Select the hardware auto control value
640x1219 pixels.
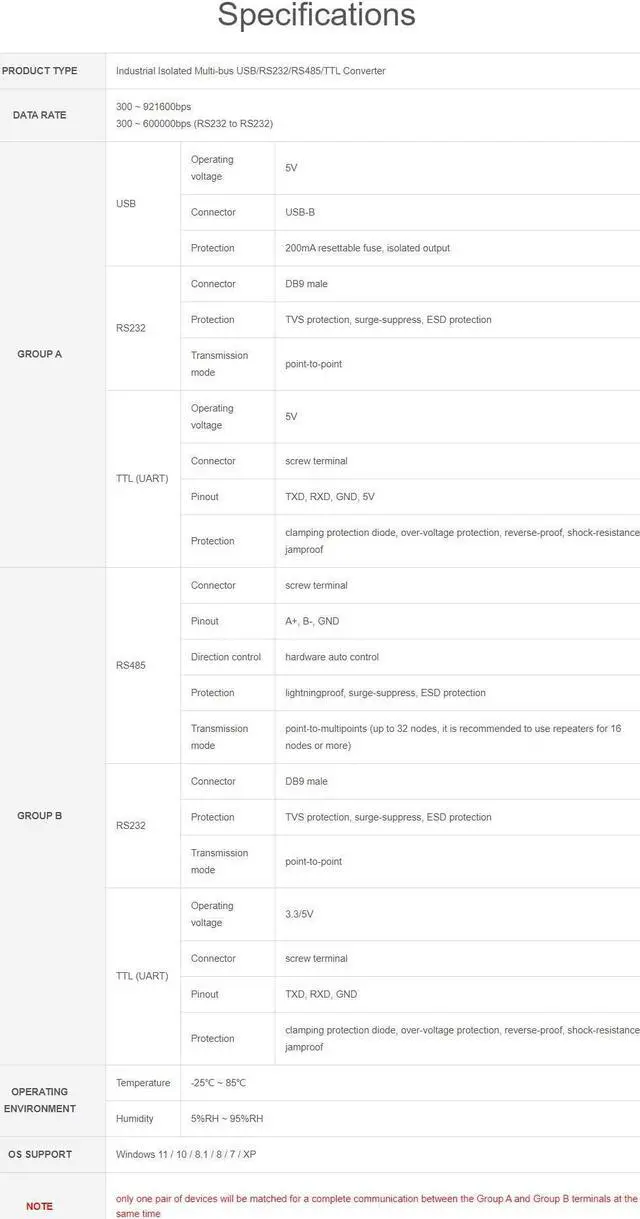pyautogui.click(x=332, y=657)
